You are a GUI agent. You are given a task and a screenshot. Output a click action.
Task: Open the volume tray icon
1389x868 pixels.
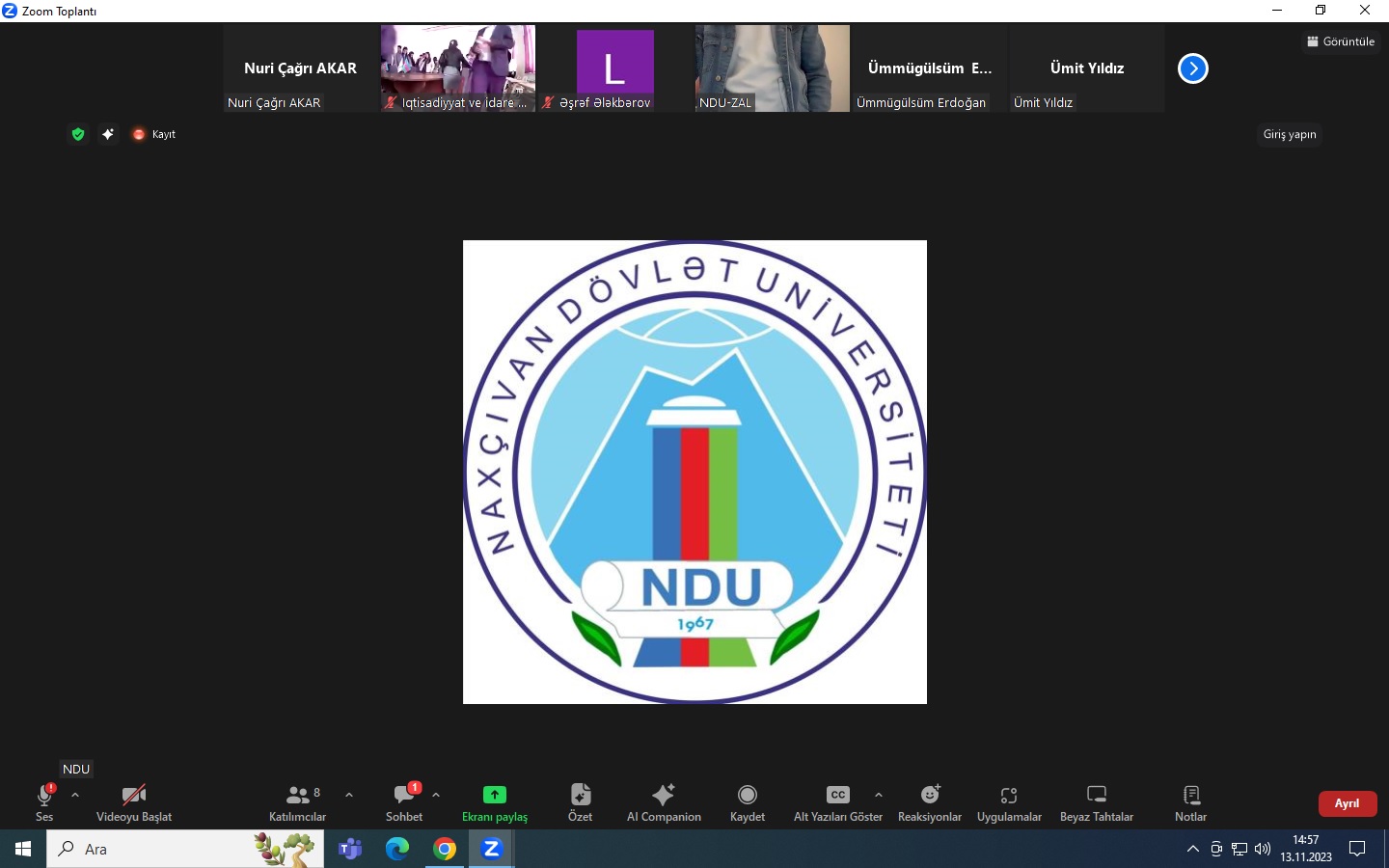(1263, 849)
